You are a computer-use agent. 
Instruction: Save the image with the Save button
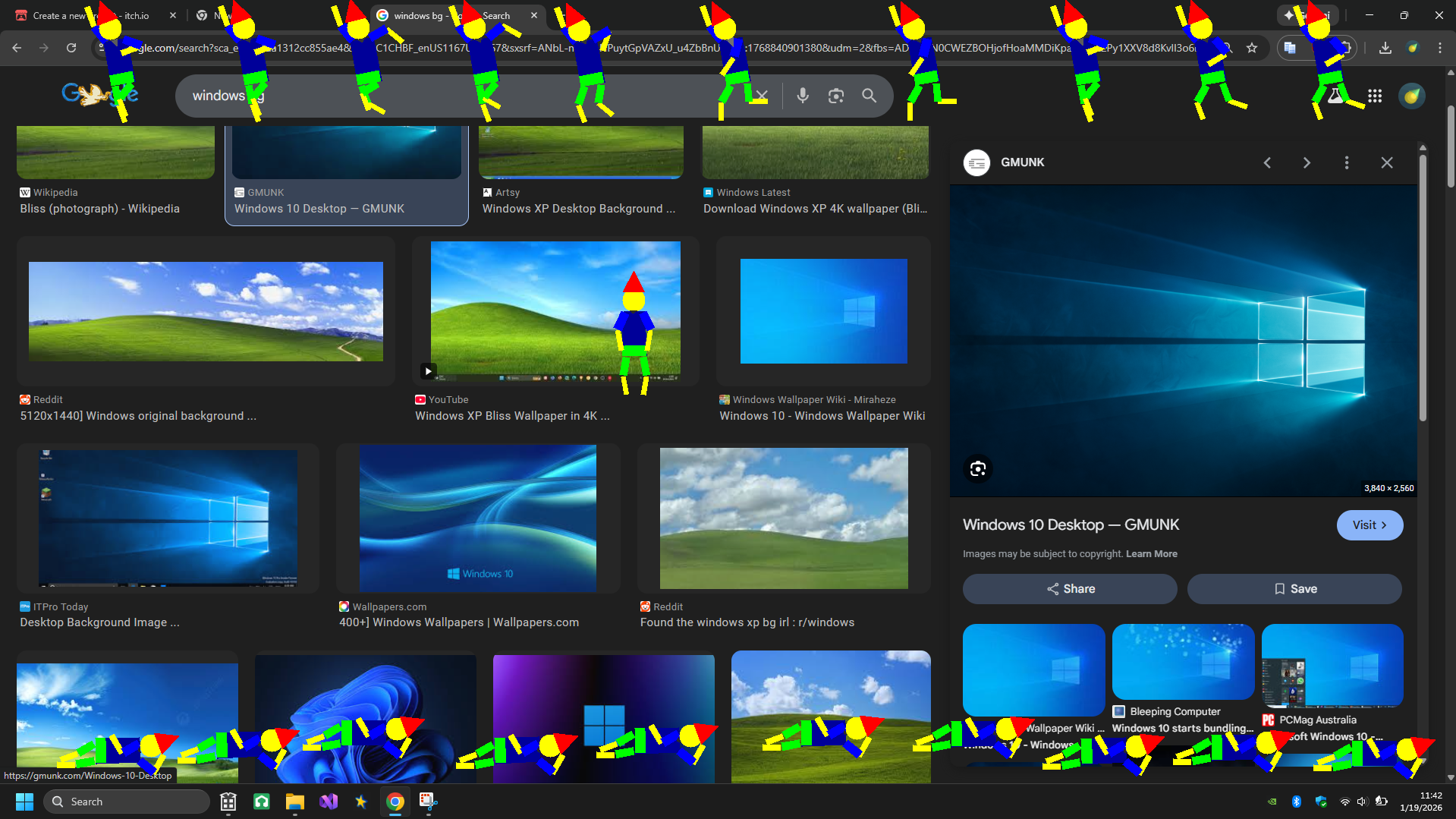click(x=1294, y=589)
